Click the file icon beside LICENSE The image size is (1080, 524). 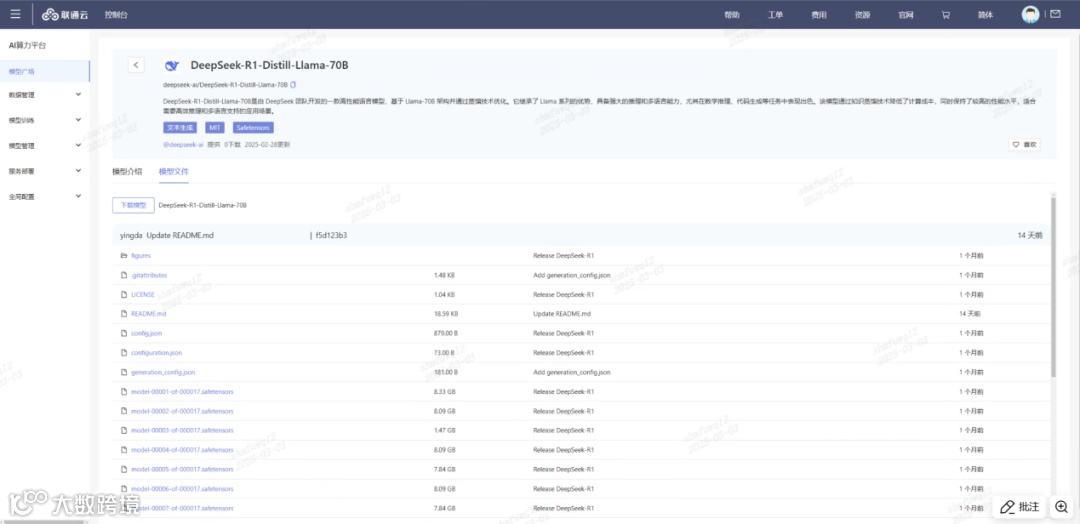click(124, 294)
